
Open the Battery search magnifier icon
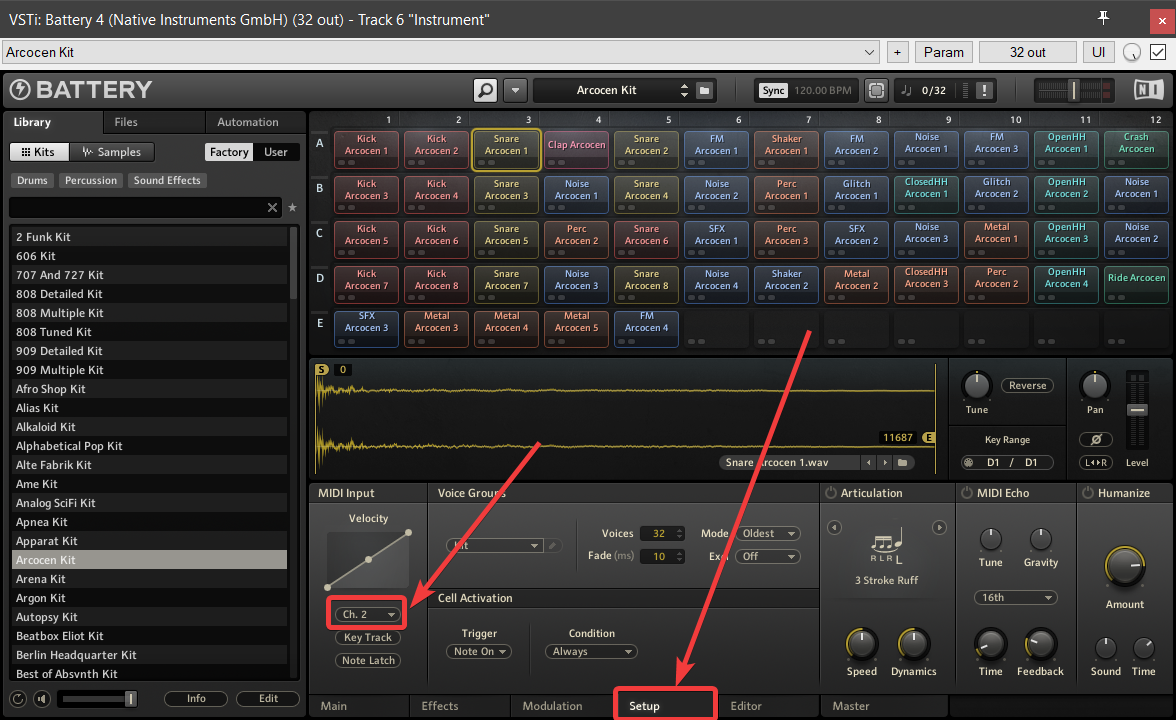[x=485, y=91]
